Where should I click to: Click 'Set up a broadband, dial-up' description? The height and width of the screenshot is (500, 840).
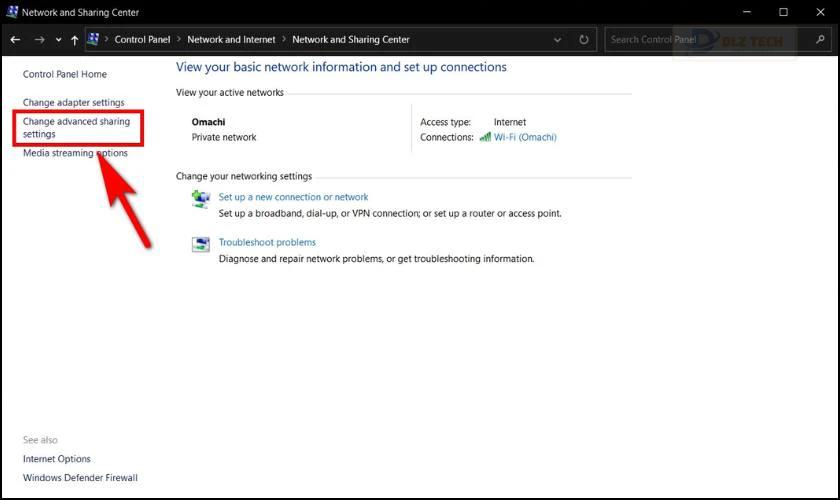click(x=390, y=213)
